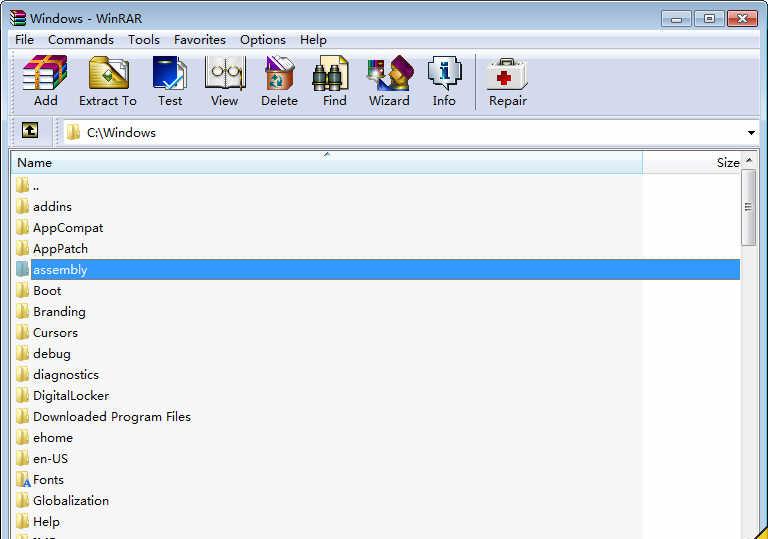Click the WinRAR title bar logo
This screenshot has height=539, width=768.
click(18, 18)
